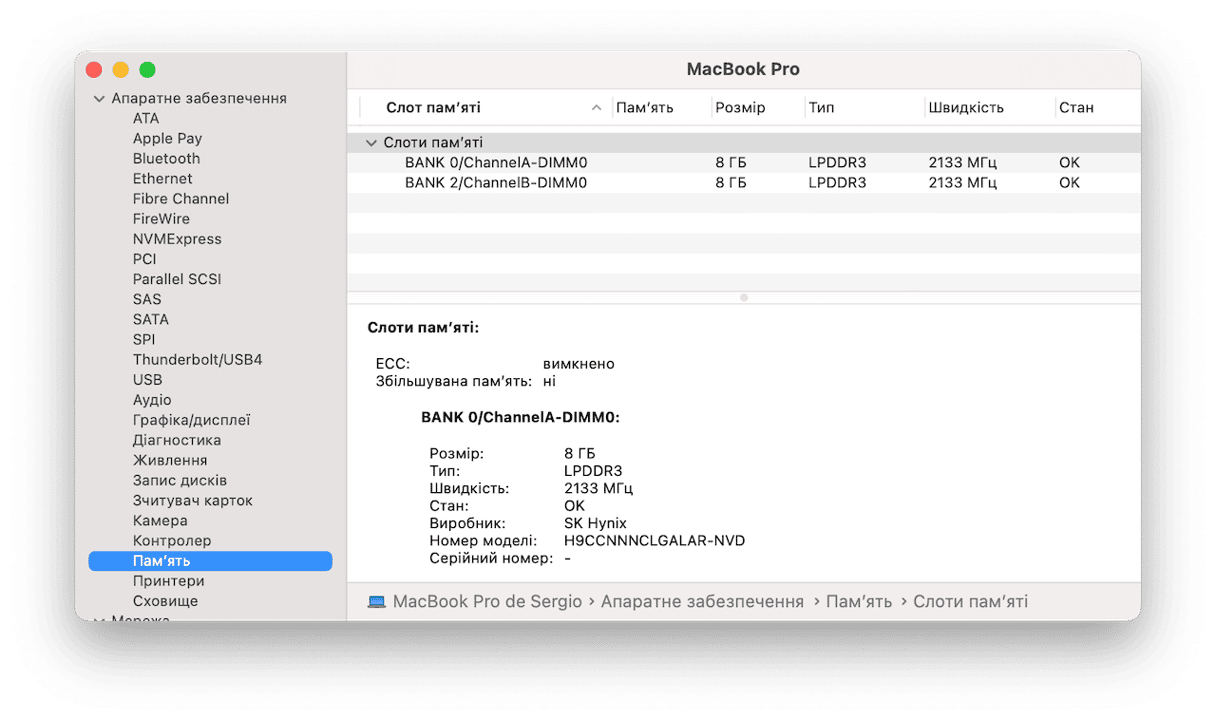Select the BANK 2/ChannelB-DIMM0 table row
The width and height of the screenshot is (1216, 720).
coord(744,183)
